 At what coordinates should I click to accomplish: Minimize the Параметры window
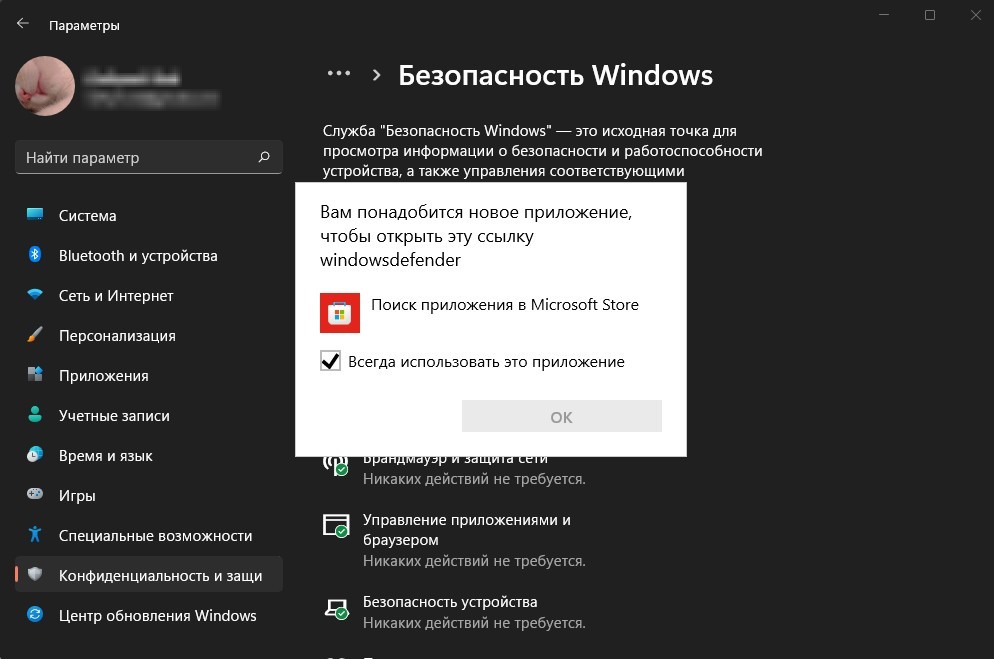pos(884,15)
